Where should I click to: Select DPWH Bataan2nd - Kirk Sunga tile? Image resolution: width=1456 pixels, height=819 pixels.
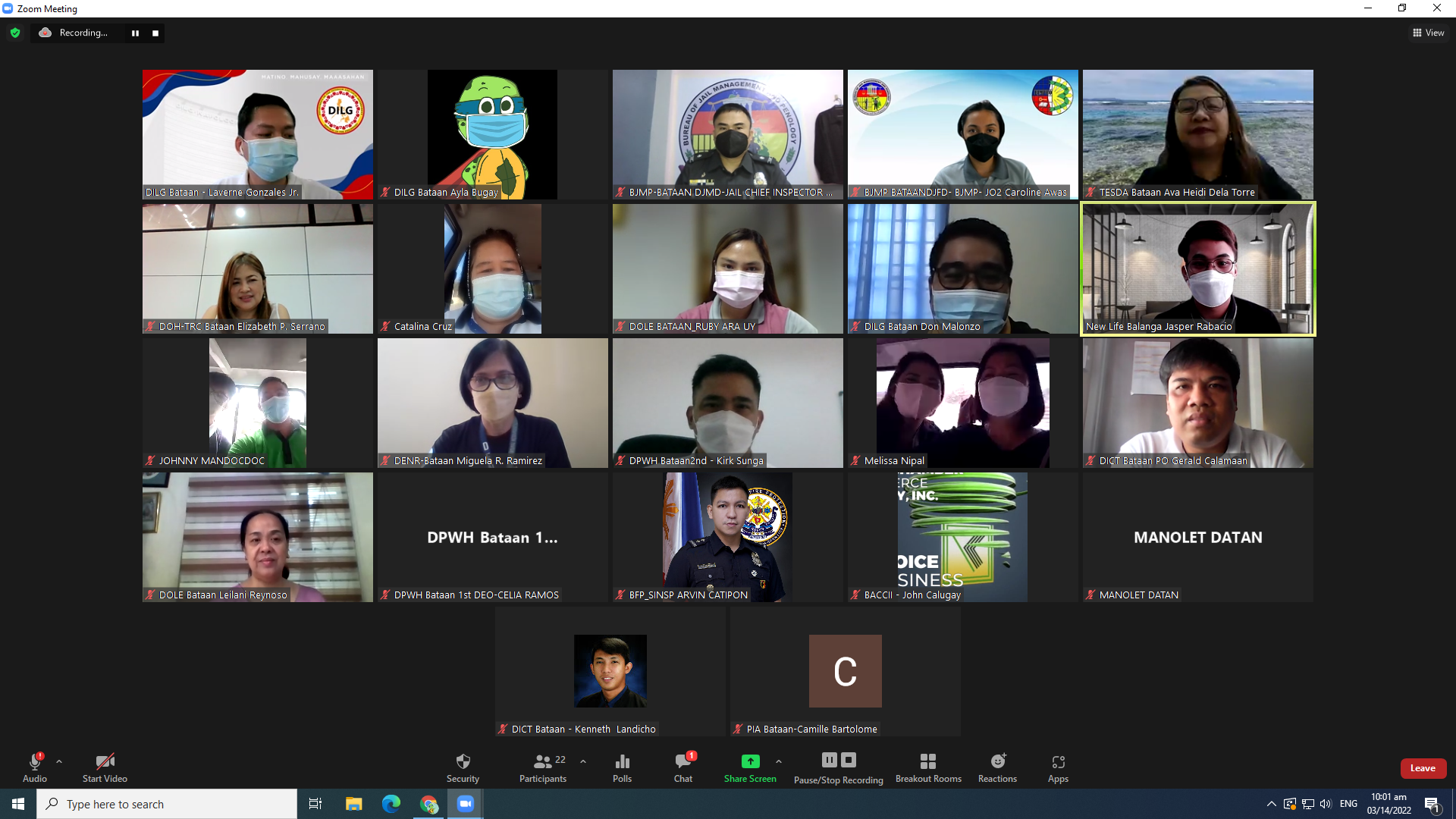point(728,403)
